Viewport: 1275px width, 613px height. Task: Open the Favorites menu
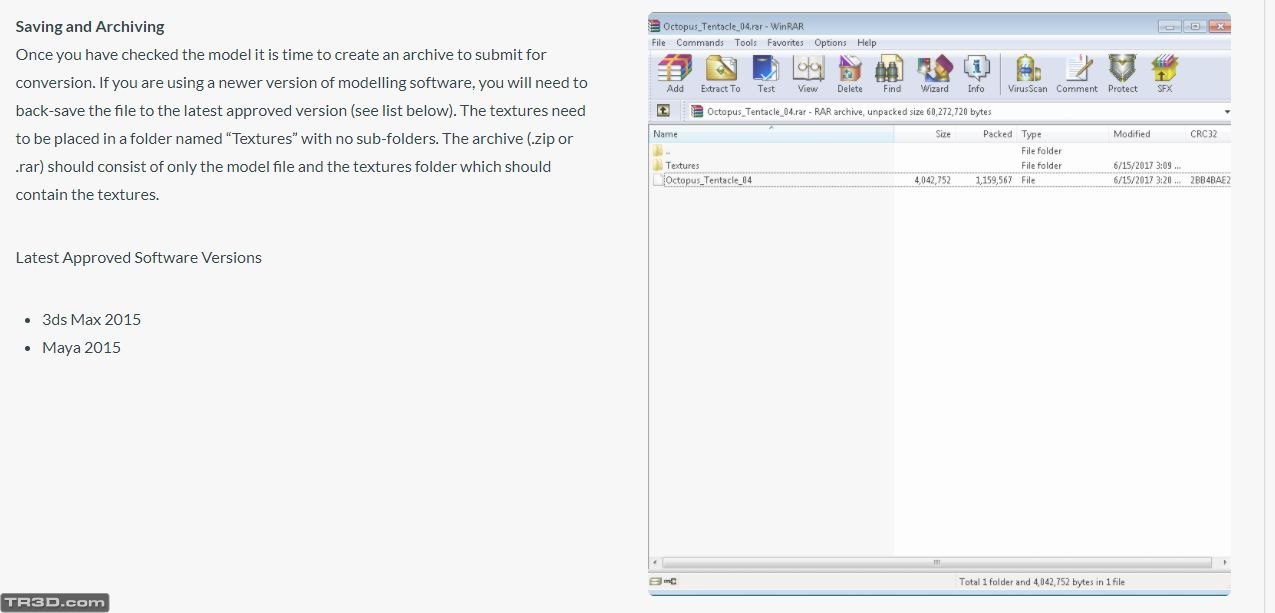tap(785, 43)
